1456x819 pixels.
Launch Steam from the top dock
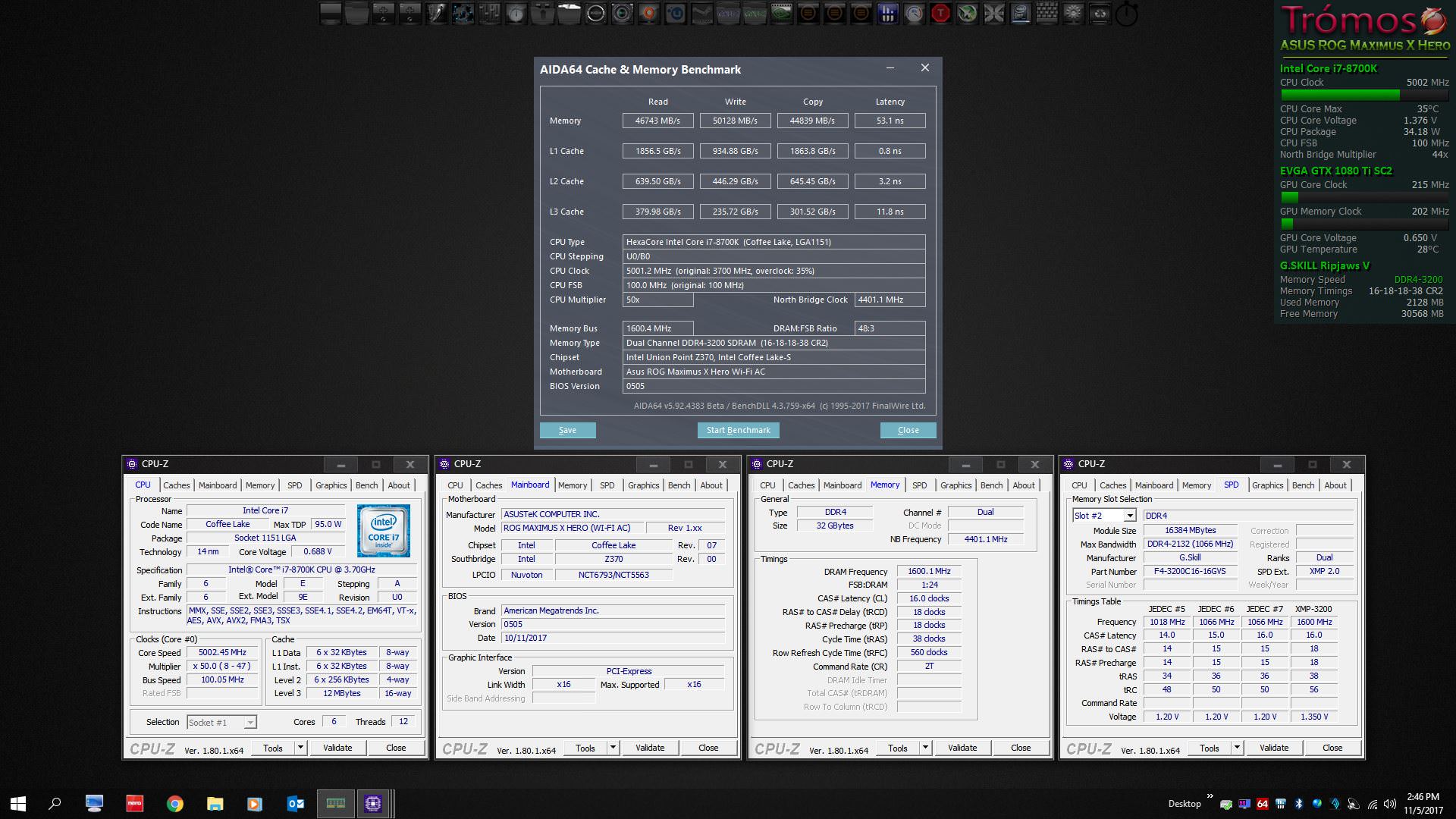(x=702, y=14)
